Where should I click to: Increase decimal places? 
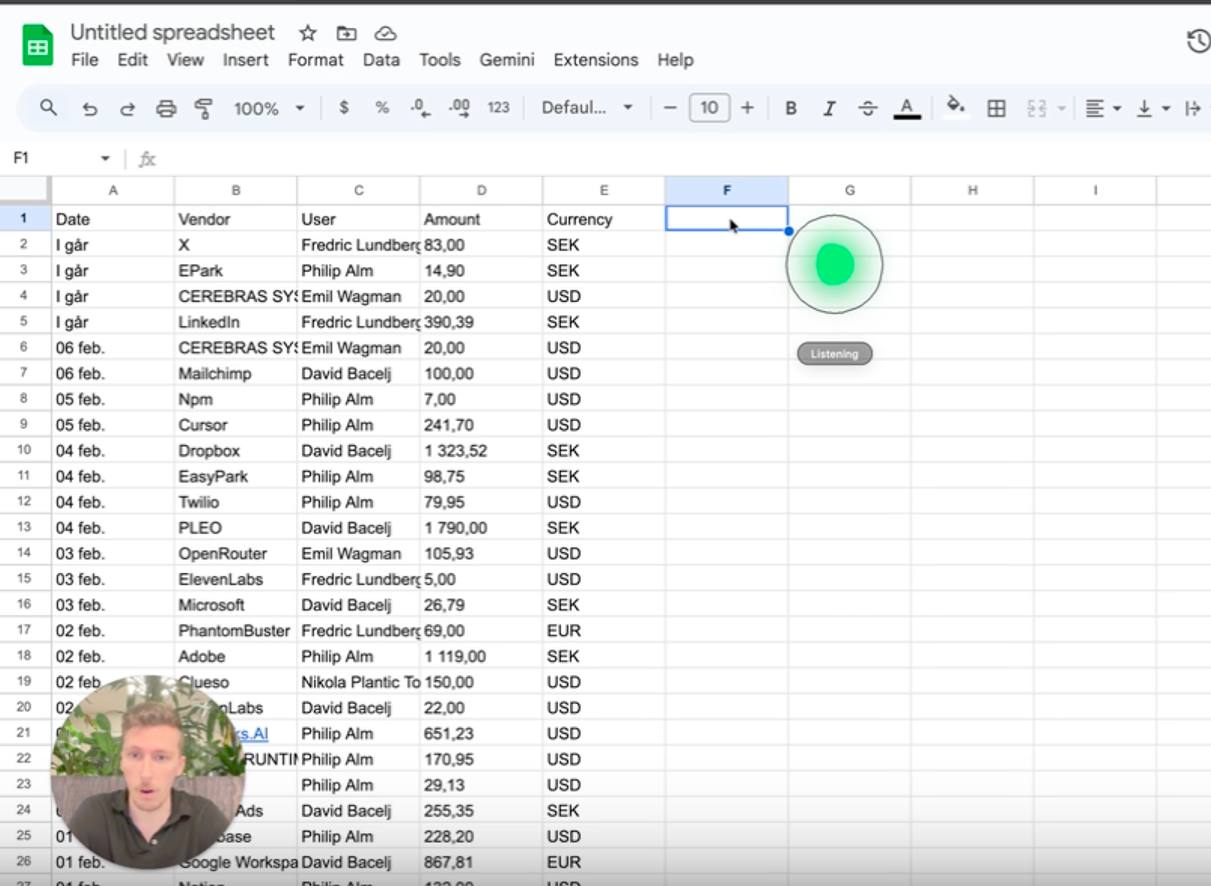tap(459, 108)
